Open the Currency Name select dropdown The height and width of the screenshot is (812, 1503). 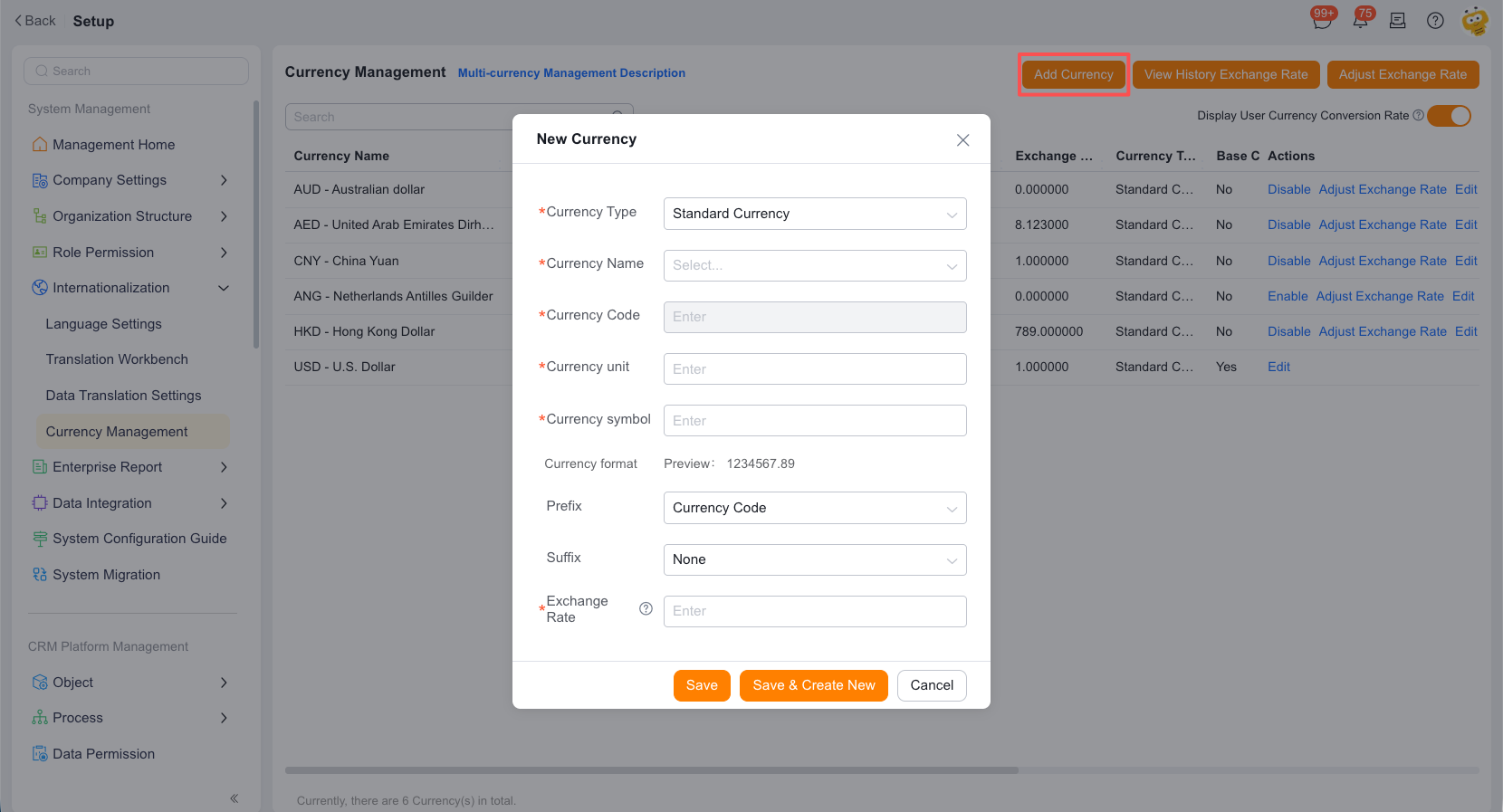click(815, 265)
